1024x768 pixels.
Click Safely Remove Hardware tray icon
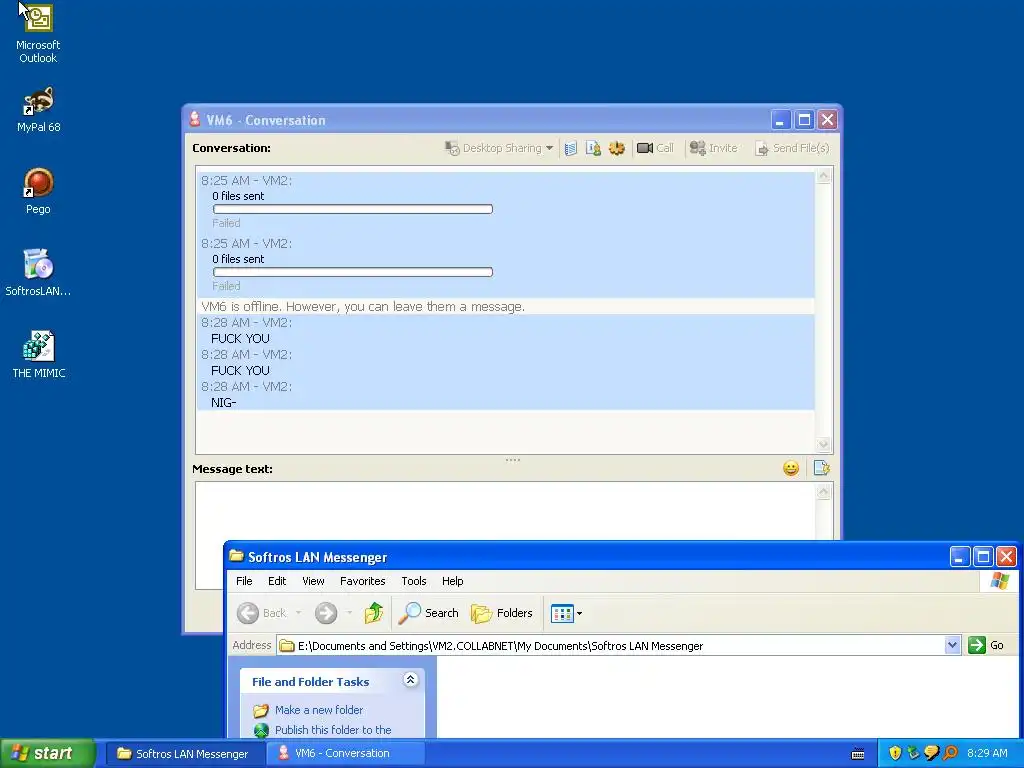pos(913,754)
